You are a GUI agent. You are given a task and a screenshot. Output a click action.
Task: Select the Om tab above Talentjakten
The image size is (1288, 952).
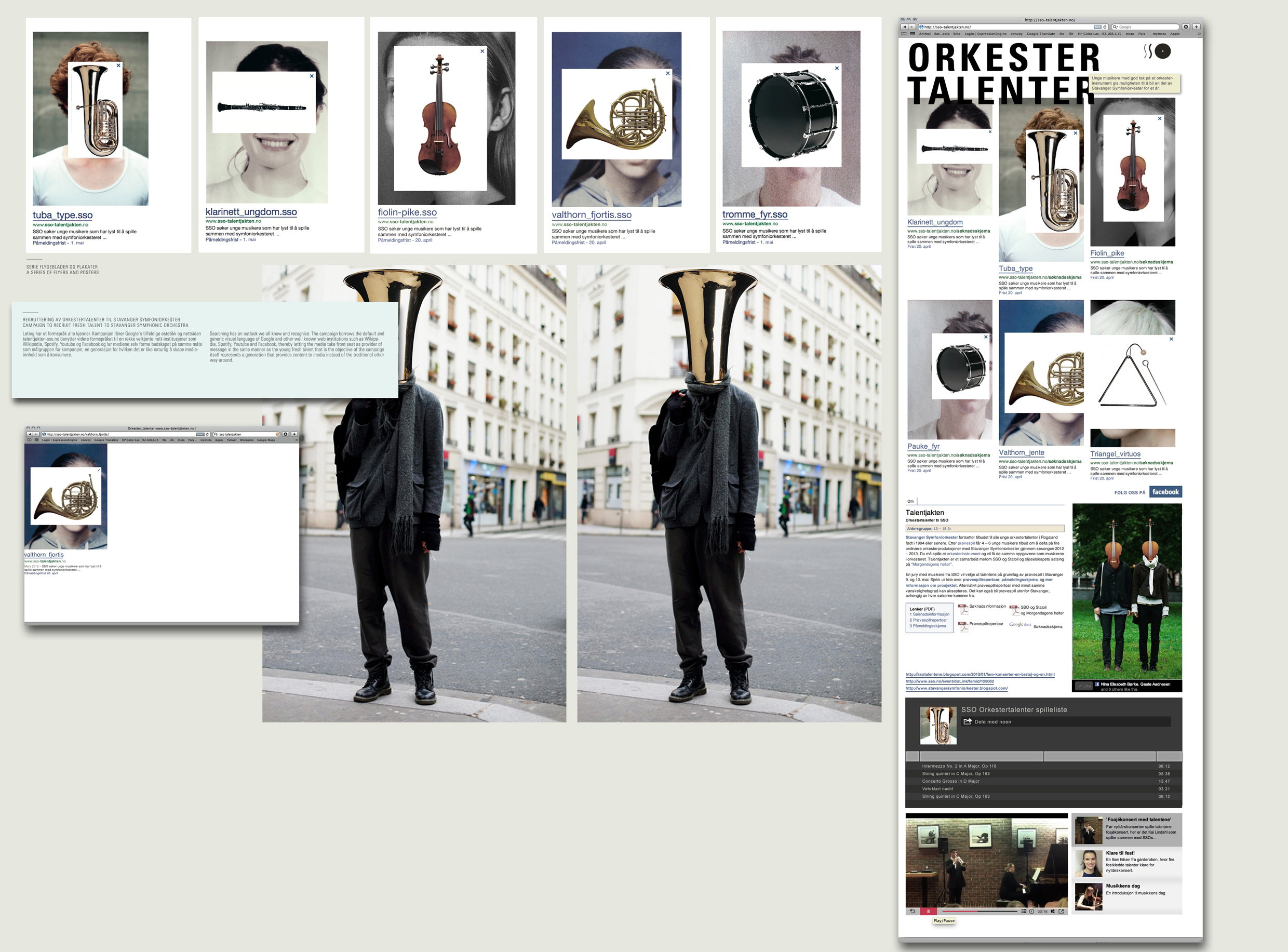pyautogui.click(x=910, y=501)
